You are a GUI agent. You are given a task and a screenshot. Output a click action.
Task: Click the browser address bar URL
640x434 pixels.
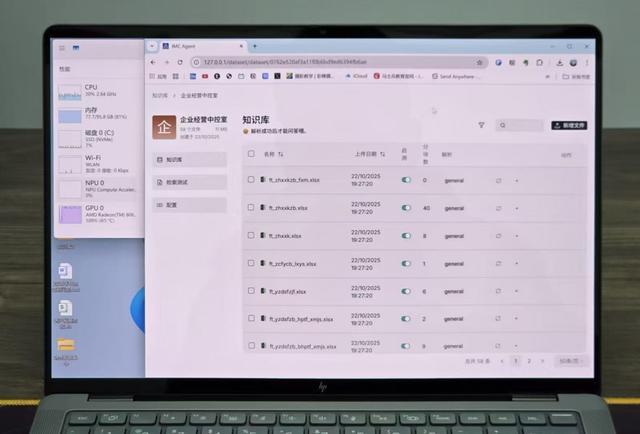coord(285,62)
